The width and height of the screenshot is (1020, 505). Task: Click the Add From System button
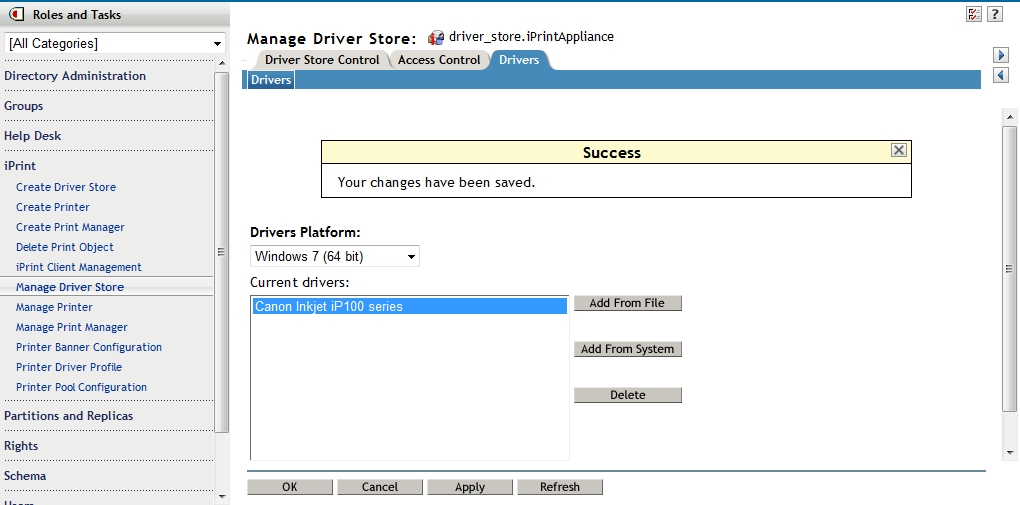coord(628,349)
